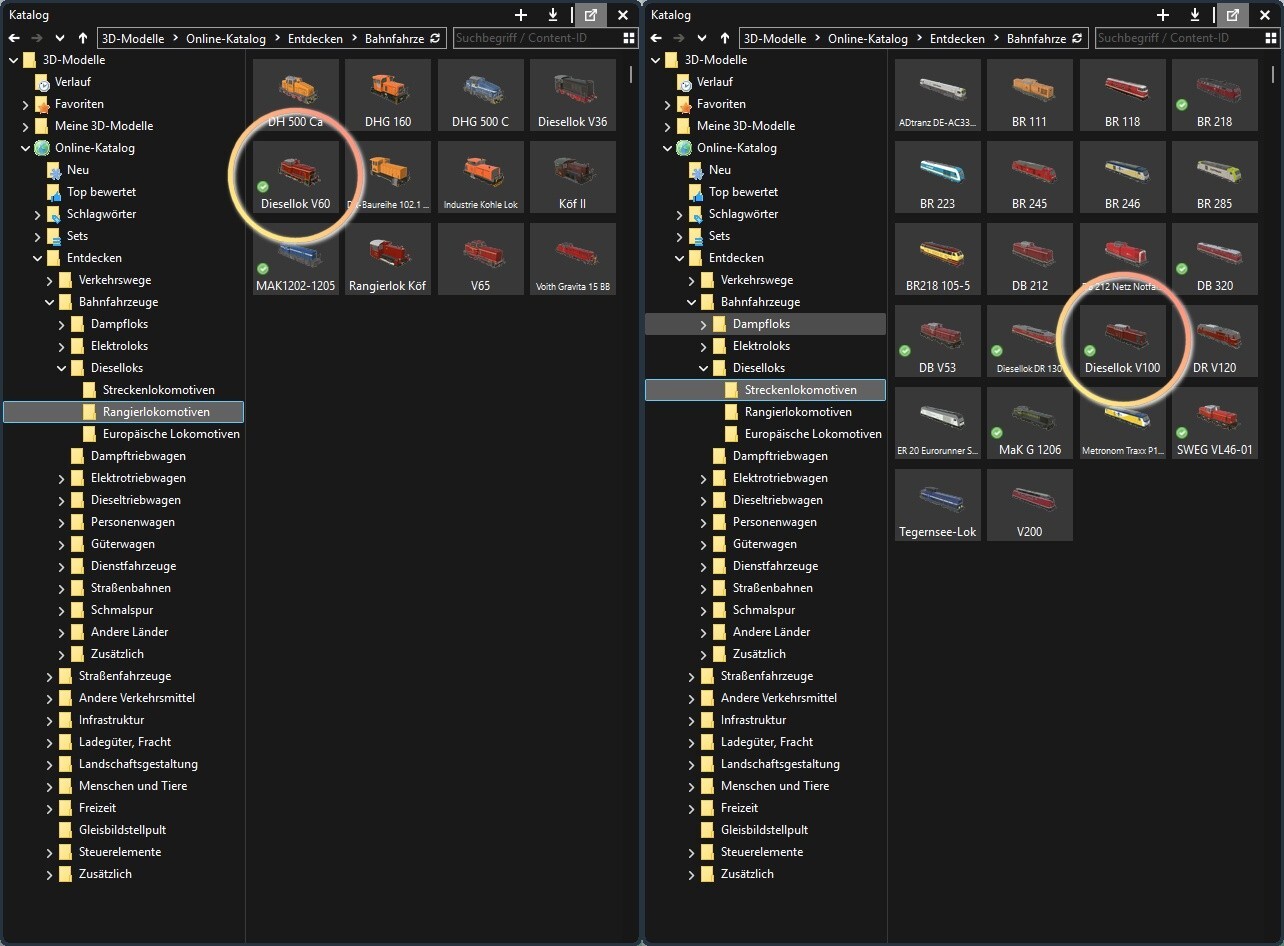
Task: Click the Entdecken breadcrumb in right path bar
Action: 957,38
